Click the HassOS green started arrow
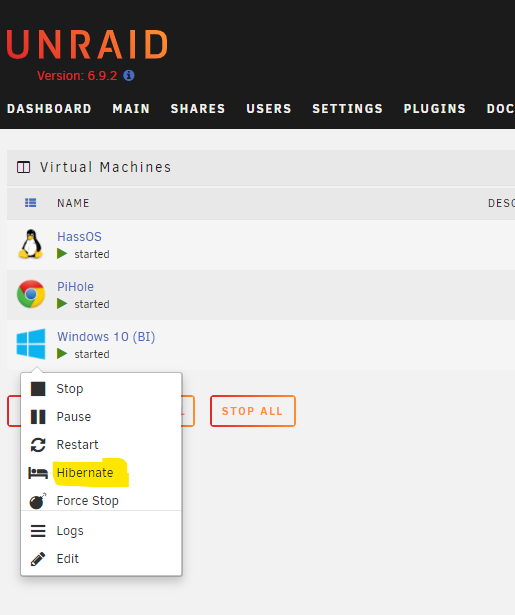This screenshot has width=515, height=615. click(x=62, y=254)
